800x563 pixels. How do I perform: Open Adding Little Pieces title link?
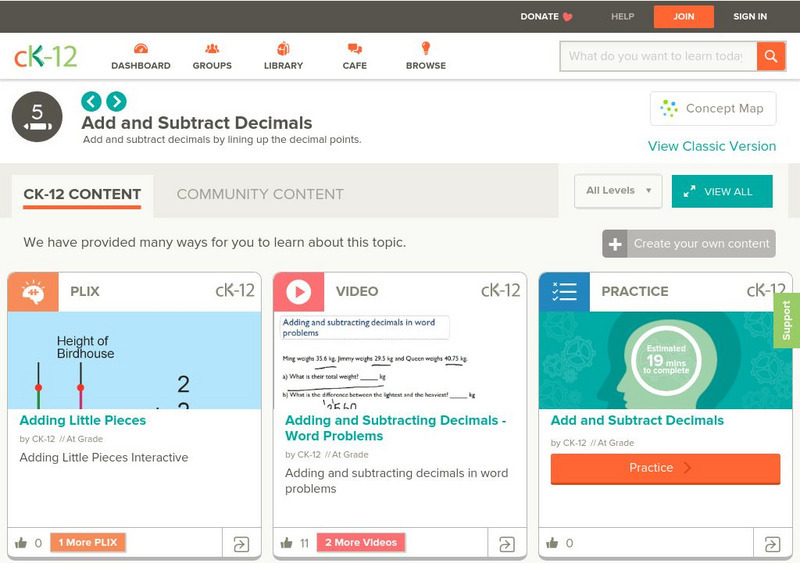[x=83, y=420]
